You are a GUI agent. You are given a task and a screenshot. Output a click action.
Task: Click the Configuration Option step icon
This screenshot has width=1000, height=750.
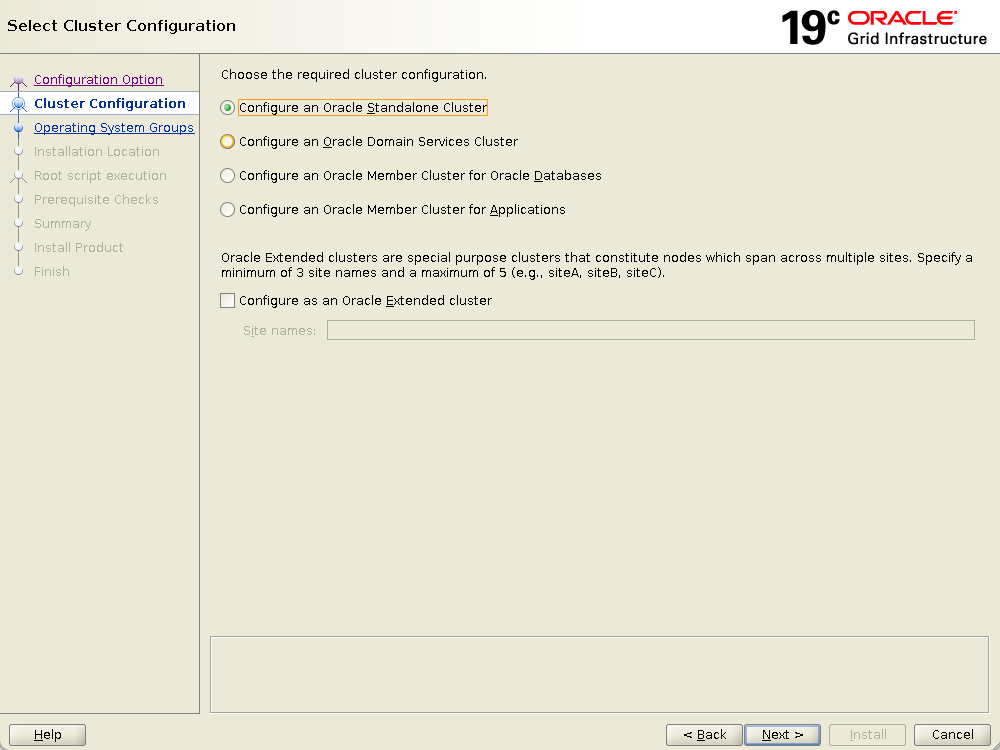pyautogui.click(x=18, y=81)
